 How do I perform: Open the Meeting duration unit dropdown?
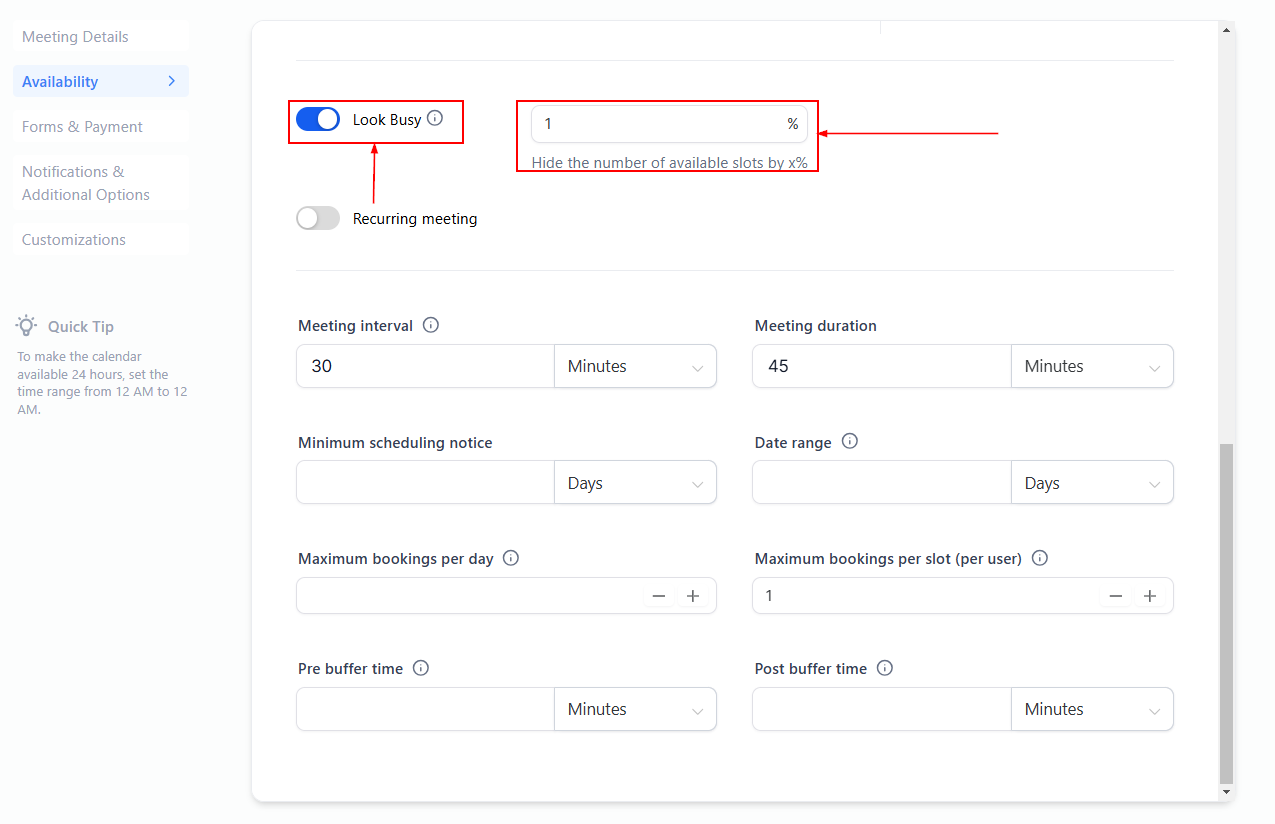tap(1092, 367)
